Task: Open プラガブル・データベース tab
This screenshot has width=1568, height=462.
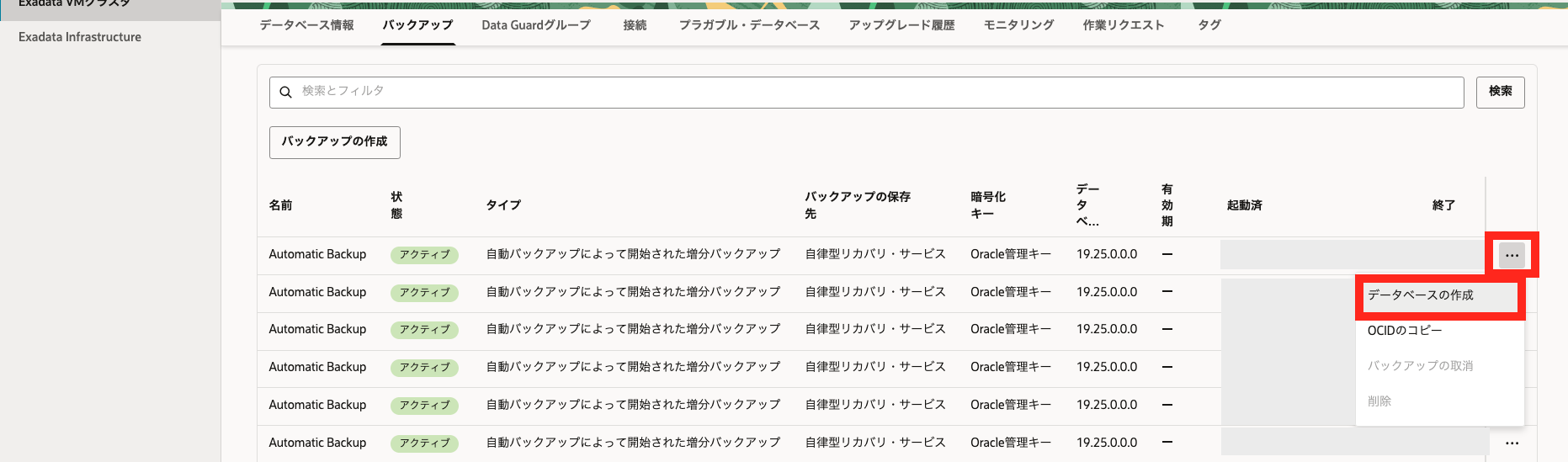Action: (749, 25)
